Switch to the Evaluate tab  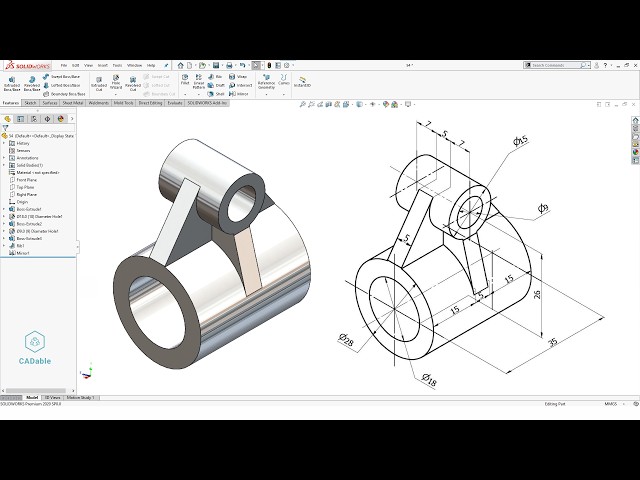pos(175,103)
